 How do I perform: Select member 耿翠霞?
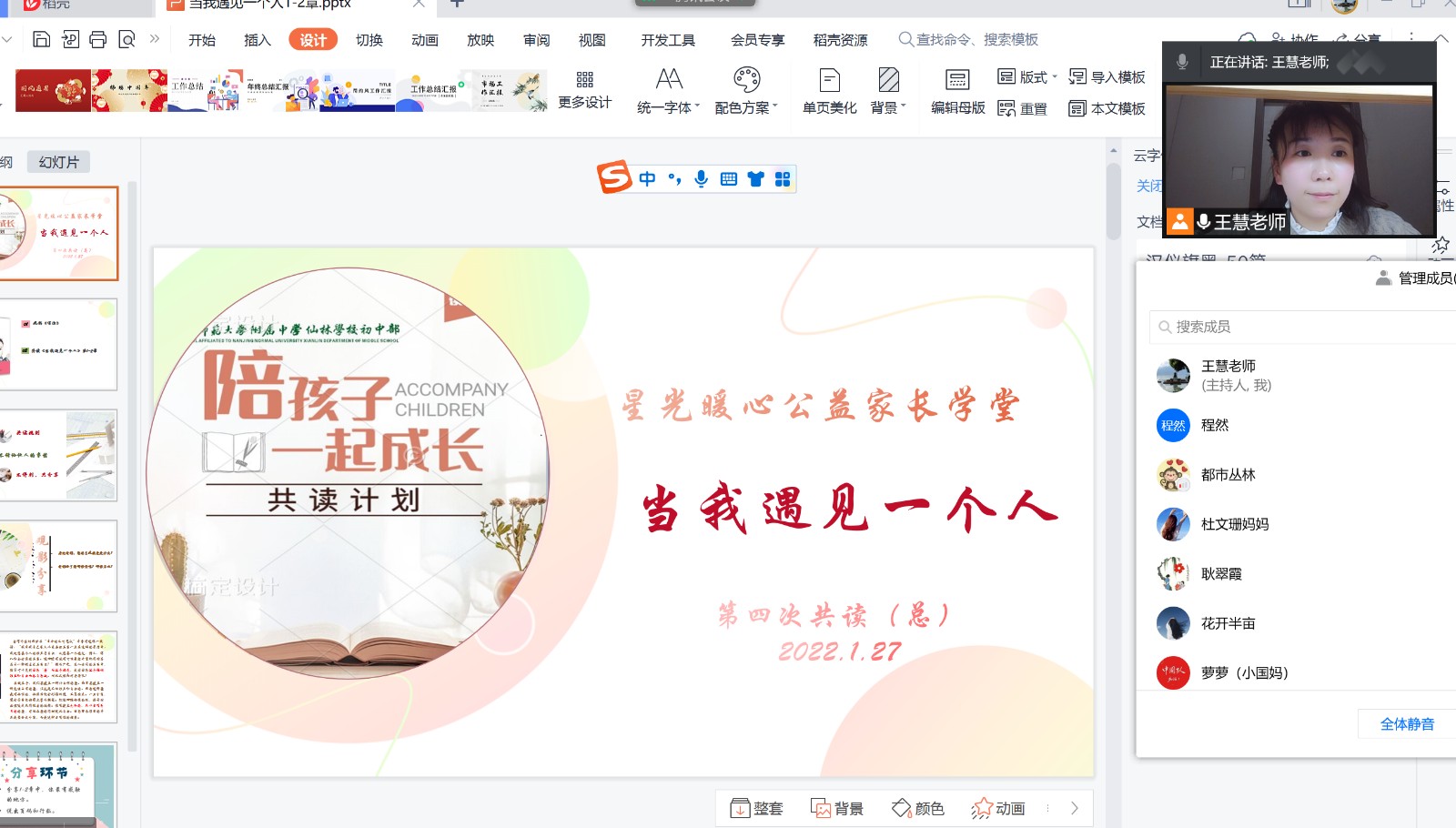tap(1303, 573)
